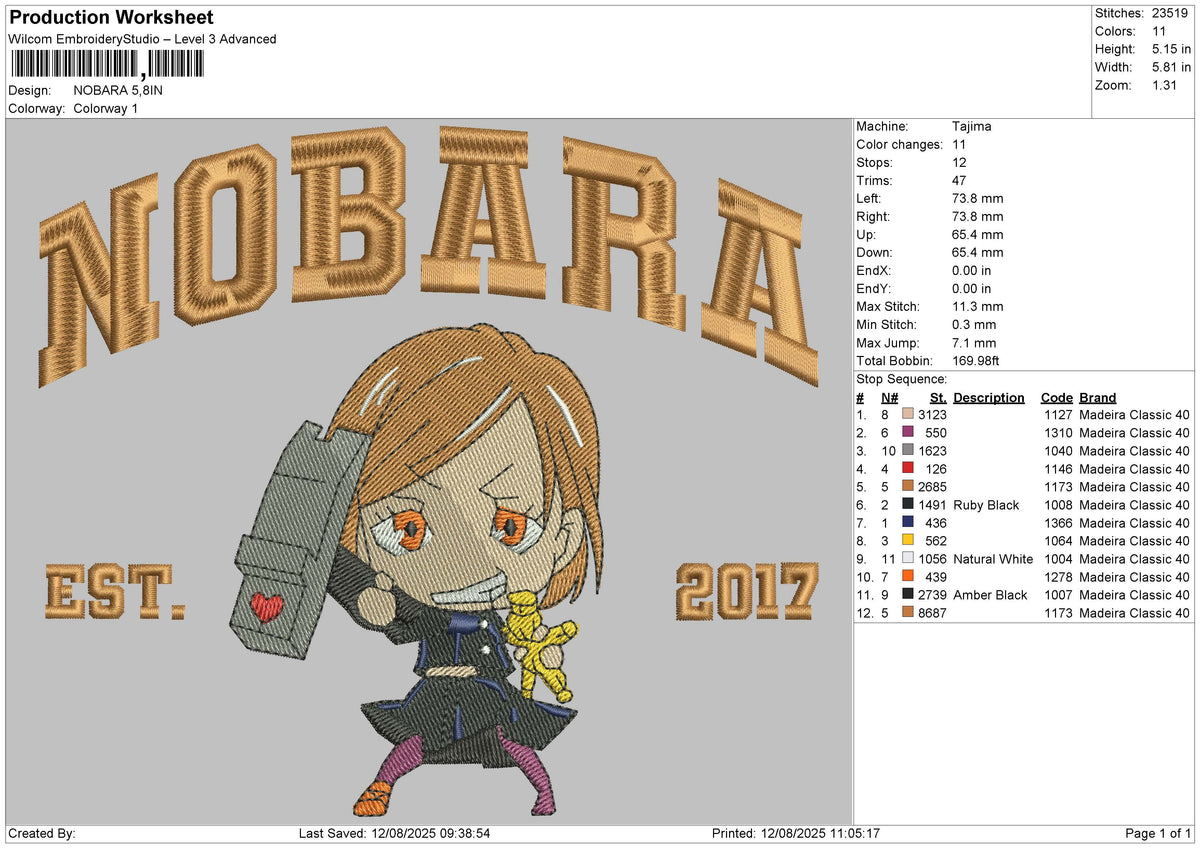Click the Stitches value '23519'

(1171, 13)
